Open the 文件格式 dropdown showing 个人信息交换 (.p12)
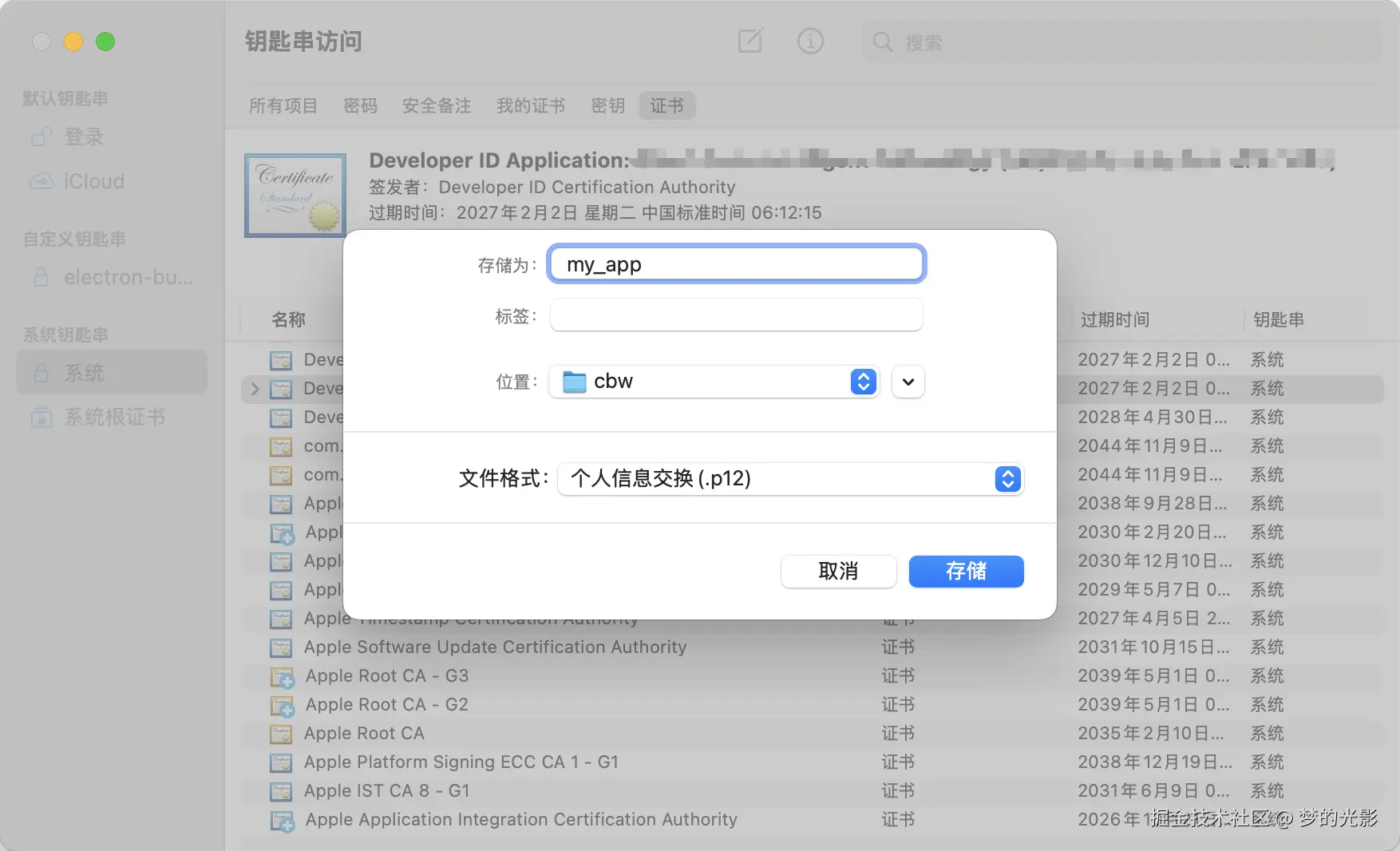1400x851 pixels. click(790, 479)
